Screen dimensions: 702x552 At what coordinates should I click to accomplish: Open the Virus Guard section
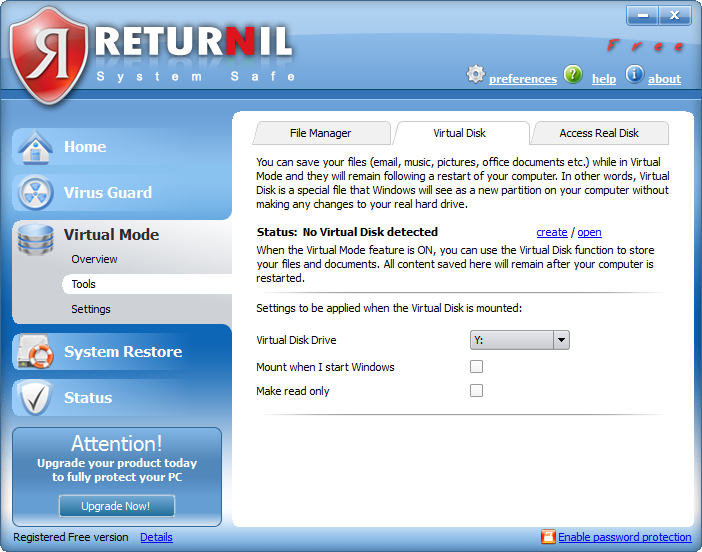coord(122,193)
